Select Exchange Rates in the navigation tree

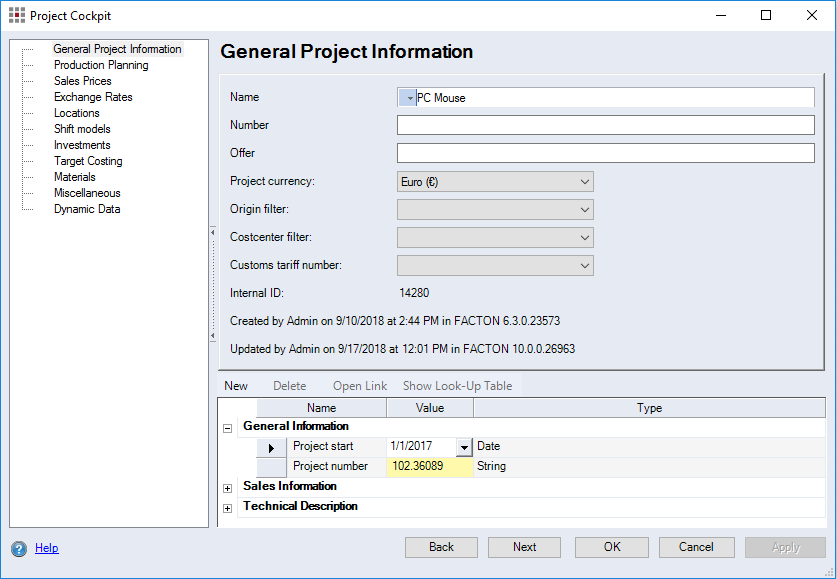click(x=93, y=97)
